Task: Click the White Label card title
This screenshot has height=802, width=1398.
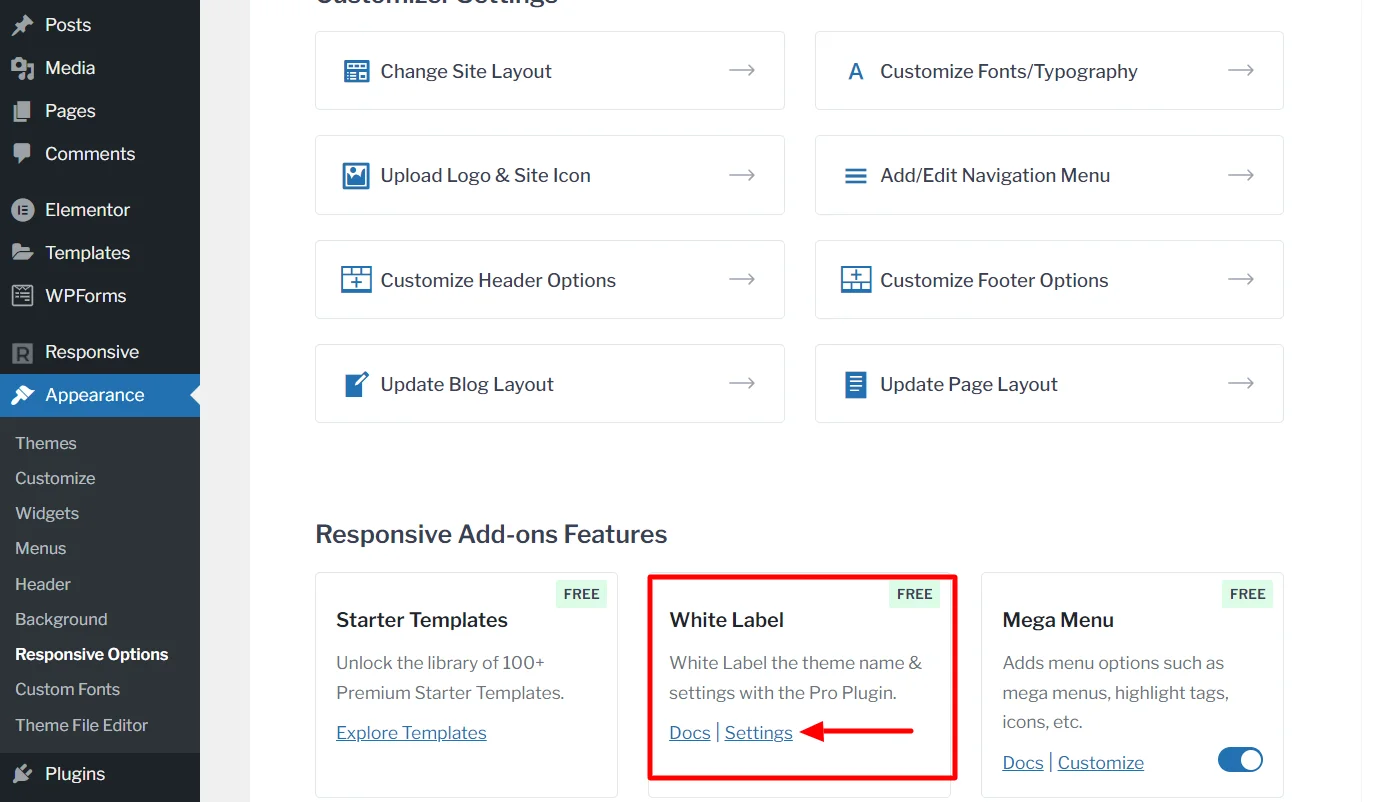Action: 727,620
